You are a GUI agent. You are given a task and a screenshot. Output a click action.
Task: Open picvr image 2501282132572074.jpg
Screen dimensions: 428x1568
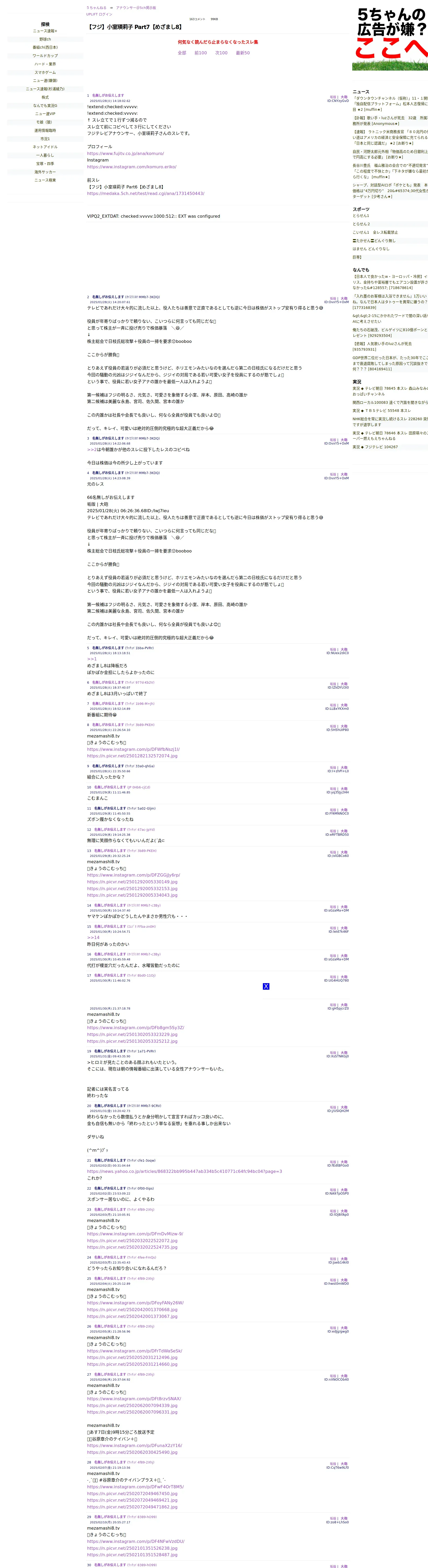132,756
